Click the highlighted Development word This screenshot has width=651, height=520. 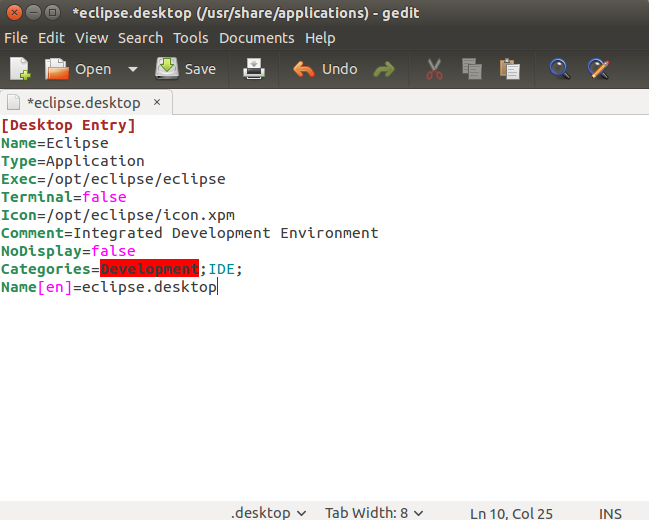coord(149,269)
